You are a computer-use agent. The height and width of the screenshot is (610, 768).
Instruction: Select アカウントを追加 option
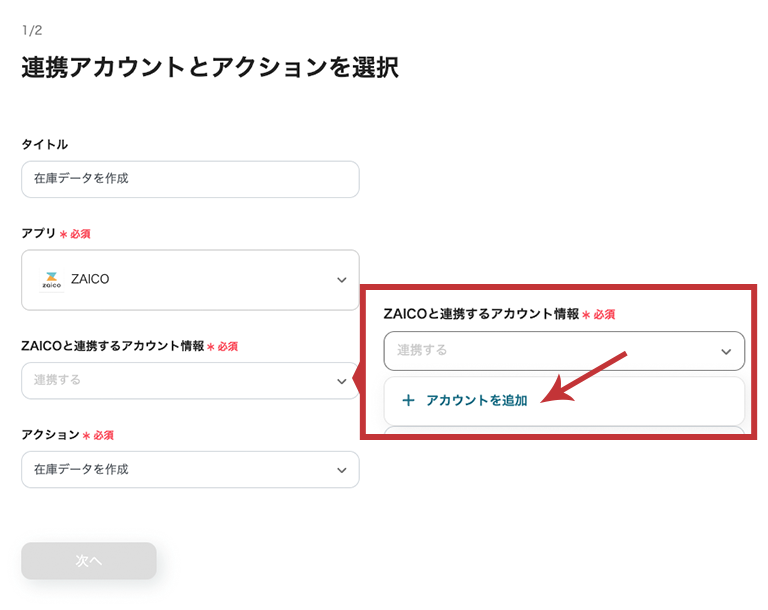tap(564, 401)
